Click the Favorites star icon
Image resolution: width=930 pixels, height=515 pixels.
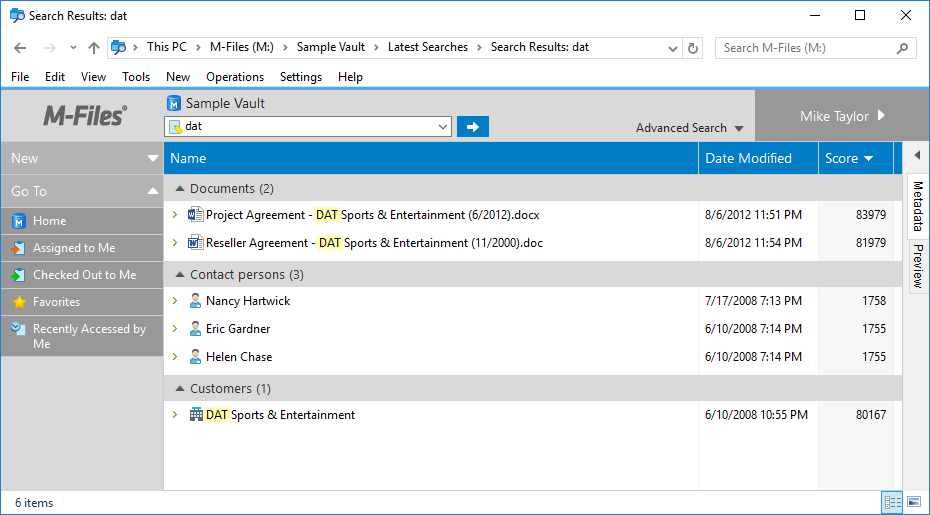(x=19, y=302)
